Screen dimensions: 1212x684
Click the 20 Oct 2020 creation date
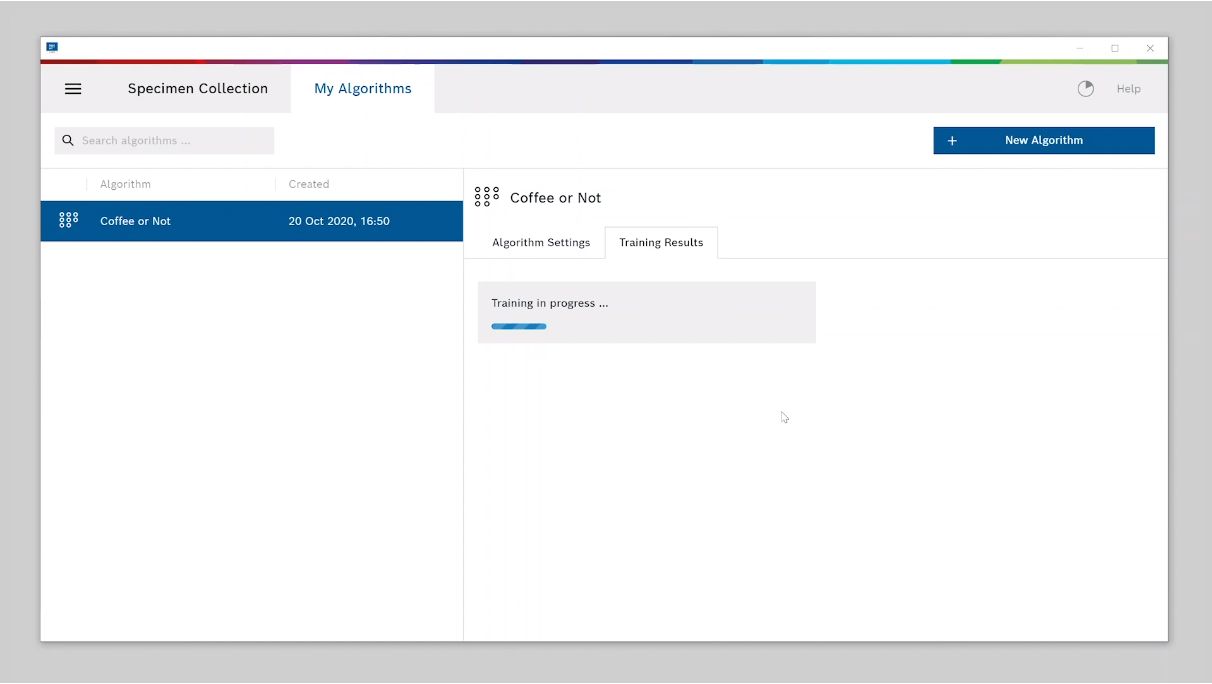point(339,221)
